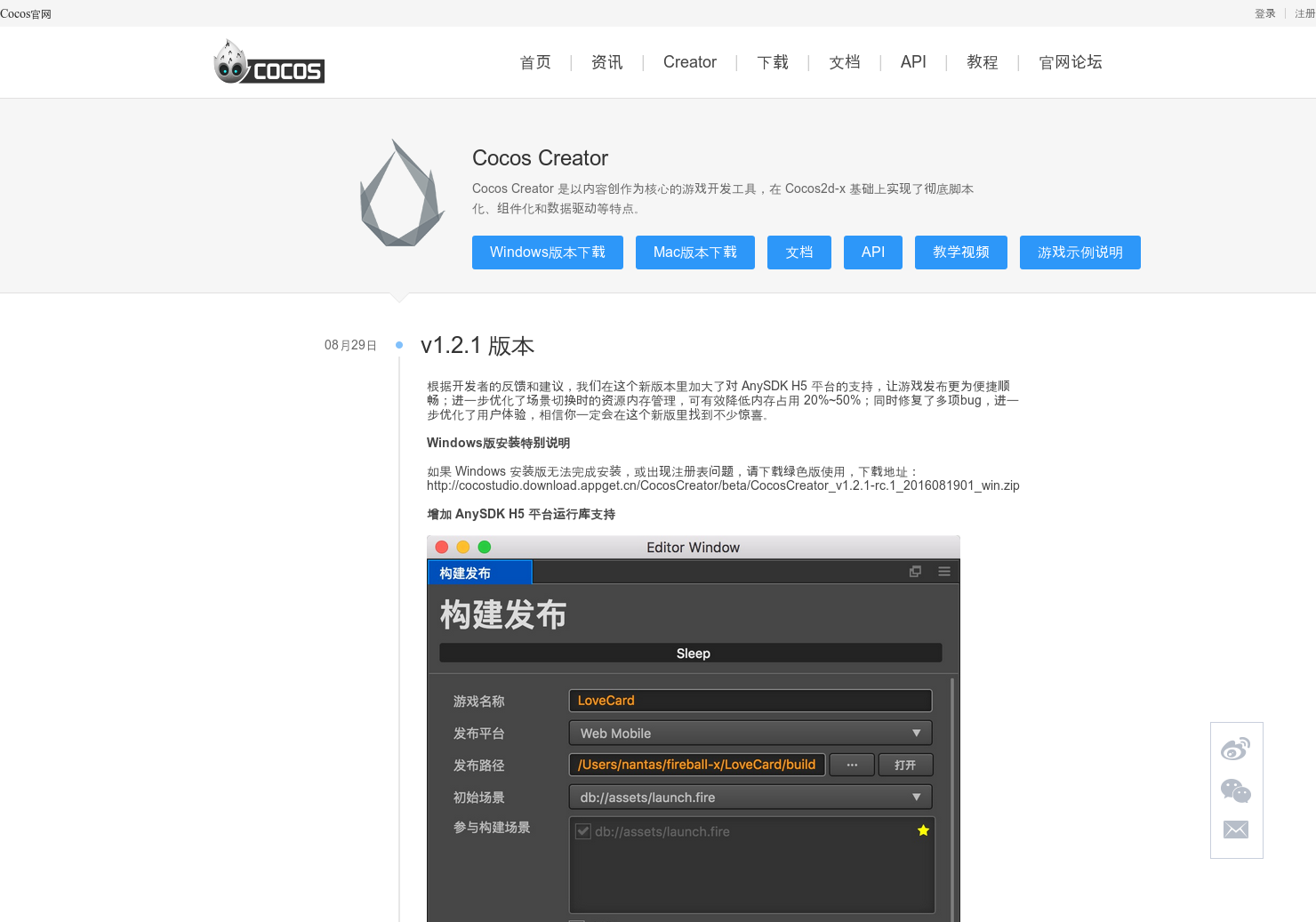Click the green zoom dot of Editor Window

pyautogui.click(x=485, y=547)
